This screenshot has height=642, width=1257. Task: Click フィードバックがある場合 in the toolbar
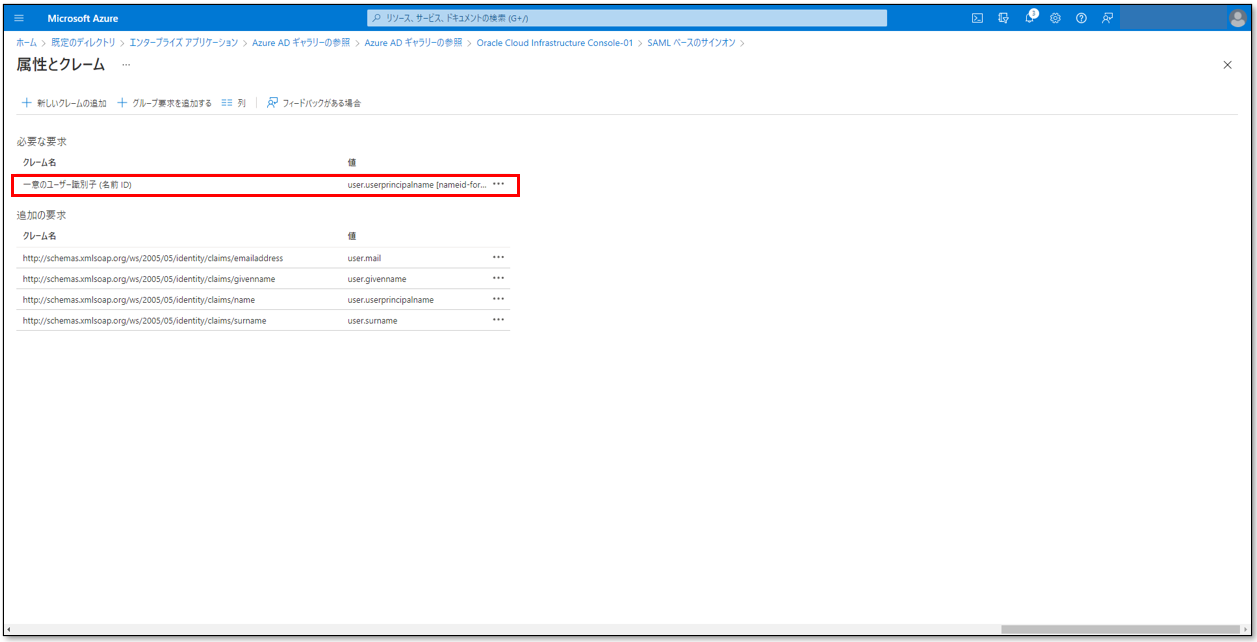(x=314, y=103)
